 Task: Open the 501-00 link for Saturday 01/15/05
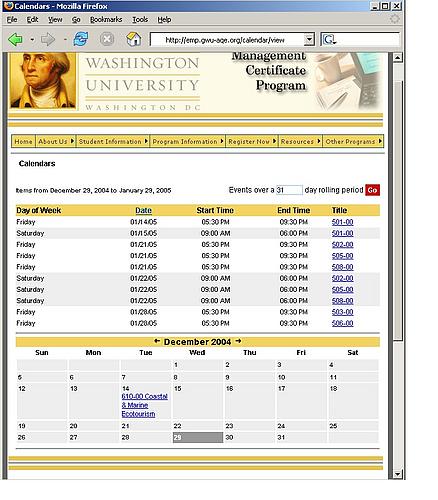(x=342, y=233)
